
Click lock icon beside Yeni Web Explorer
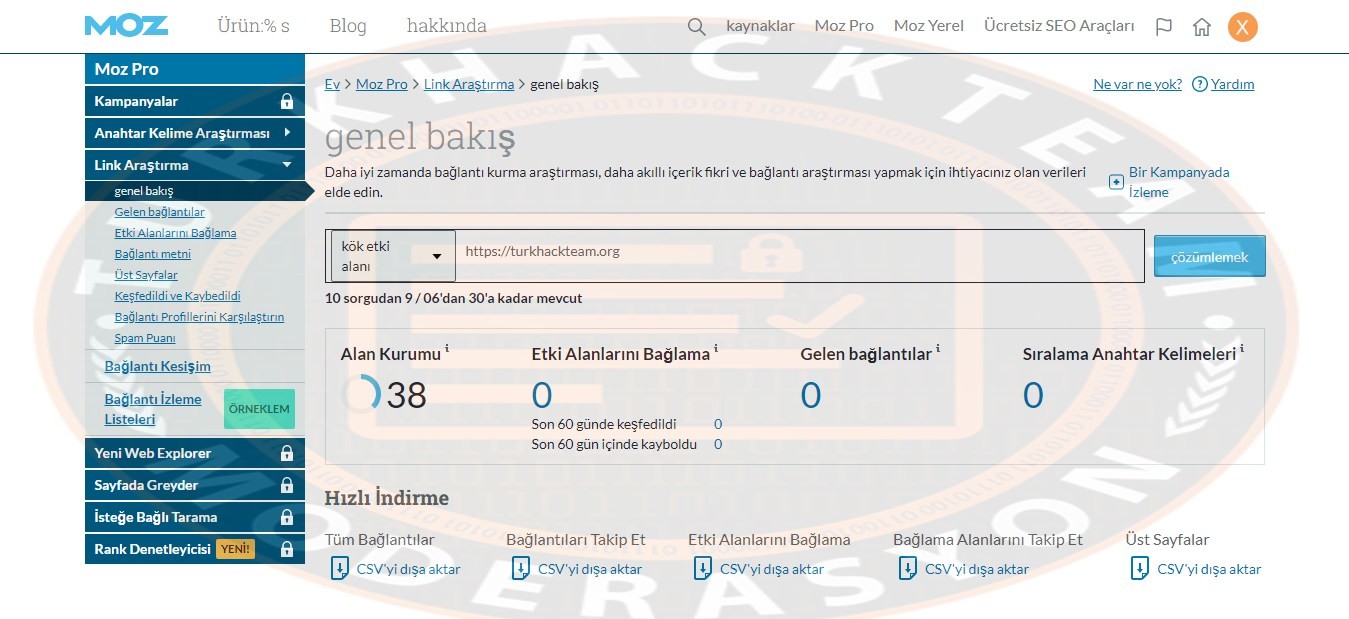pyautogui.click(x=287, y=453)
